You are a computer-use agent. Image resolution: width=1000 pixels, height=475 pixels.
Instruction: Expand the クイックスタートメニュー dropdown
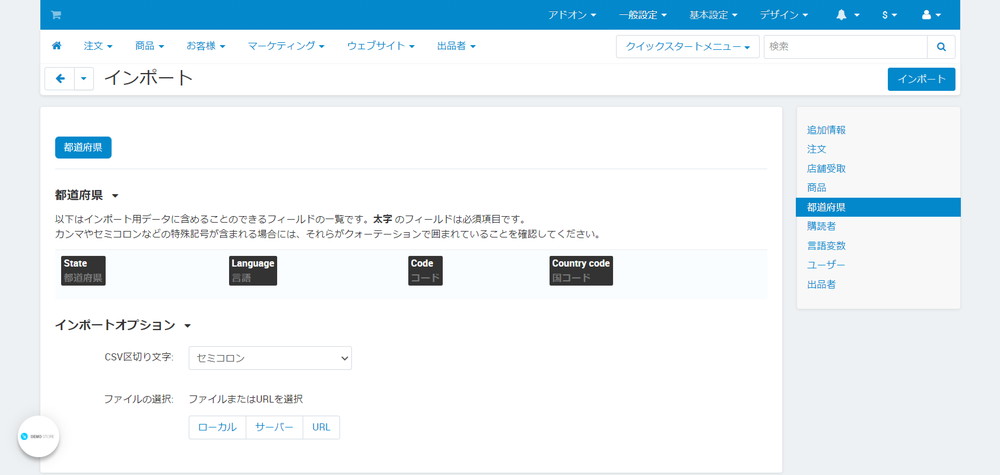pyautogui.click(x=688, y=47)
